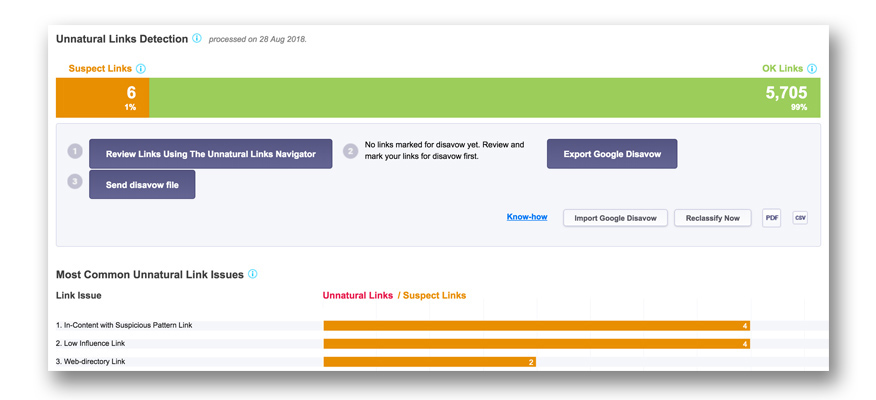Image resolution: width=876 pixels, height=400 pixels.
Task: Click info icon beside Unnatural Links Detection title
Action: pyautogui.click(x=197, y=39)
